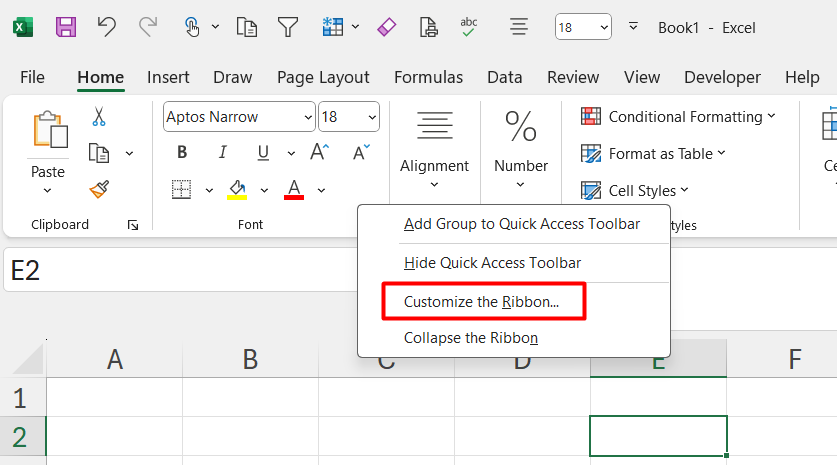The width and height of the screenshot is (837, 465).
Task: Click the Save icon in Quick Access Toolbar
Action: tap(66, 27)
